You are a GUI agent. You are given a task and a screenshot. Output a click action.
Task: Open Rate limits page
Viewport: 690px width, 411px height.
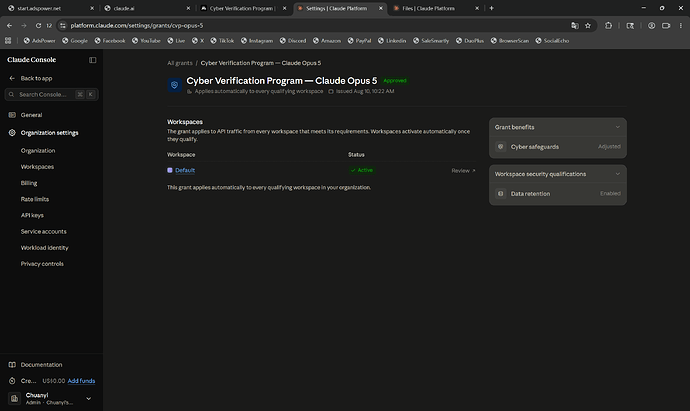(x=35, y=199)
